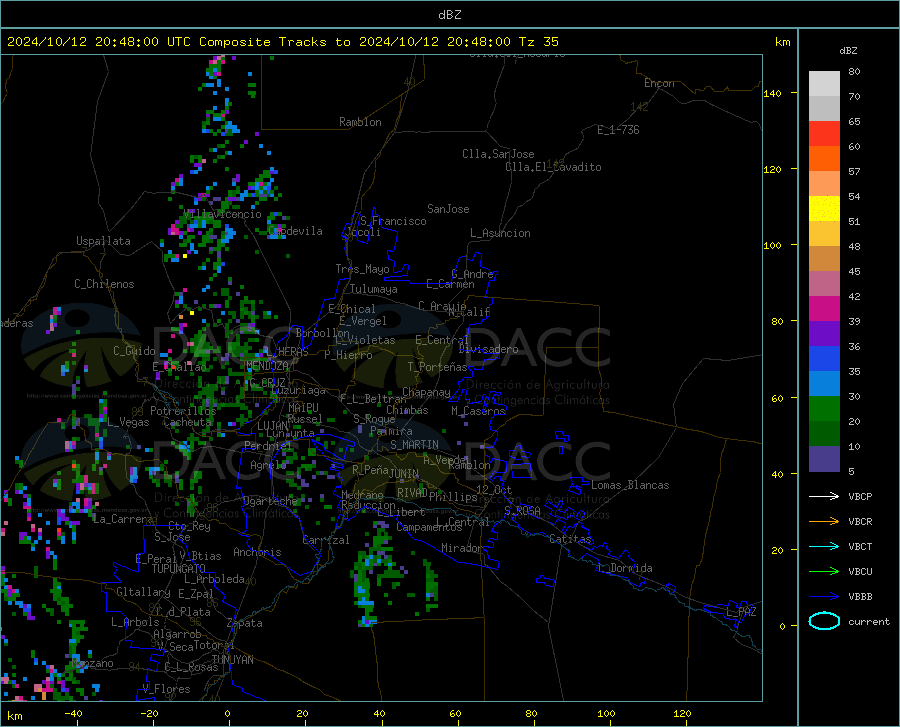Click the cyan VBCT arrow in legend
Image resolution: width=900 pixels, height=727 pixels.
click(824, 546)
